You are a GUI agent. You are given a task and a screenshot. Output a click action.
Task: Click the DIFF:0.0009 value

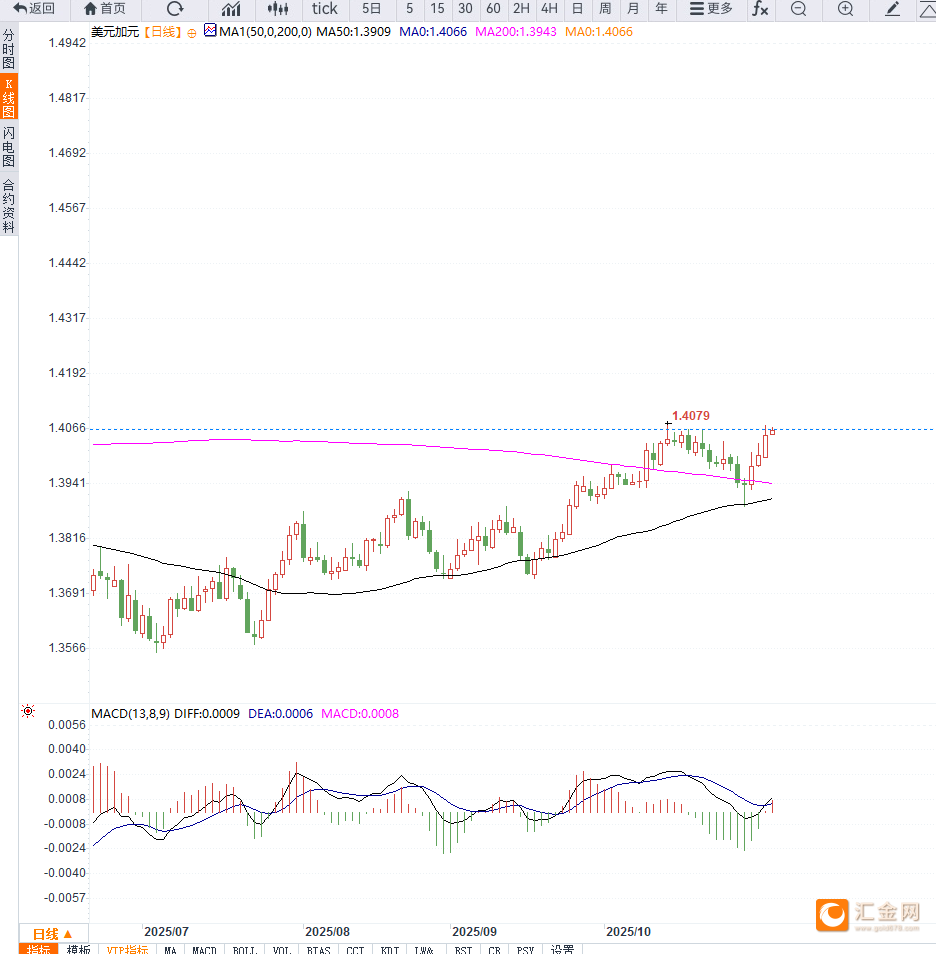tap(207, 714)
